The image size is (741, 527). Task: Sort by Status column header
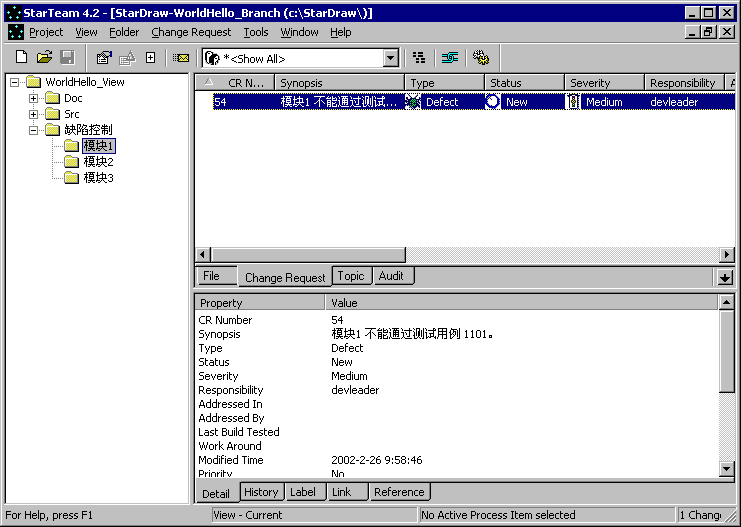coord(524,83)
